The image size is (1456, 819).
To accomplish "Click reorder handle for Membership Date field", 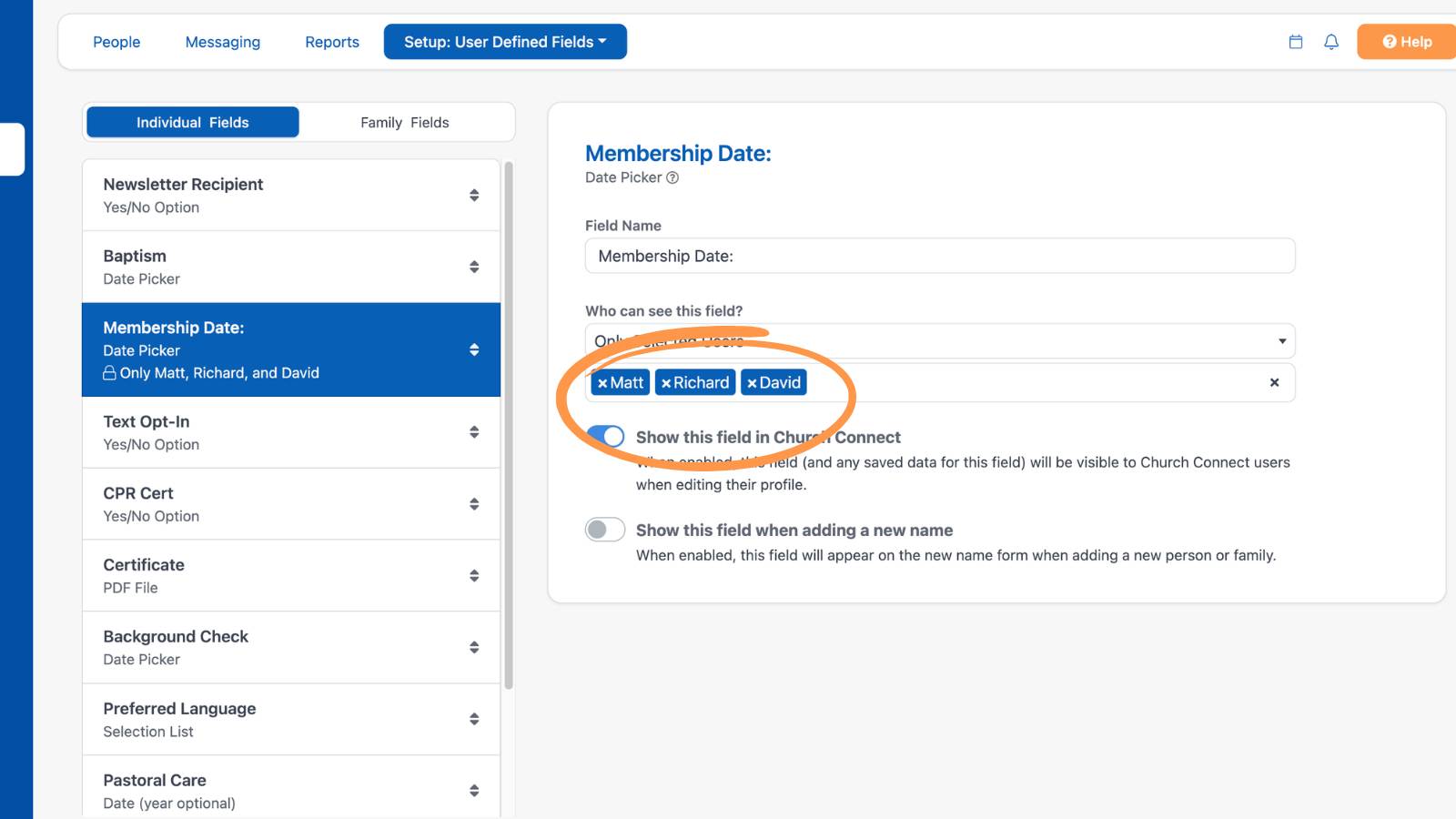I will (x=474, y=349).
